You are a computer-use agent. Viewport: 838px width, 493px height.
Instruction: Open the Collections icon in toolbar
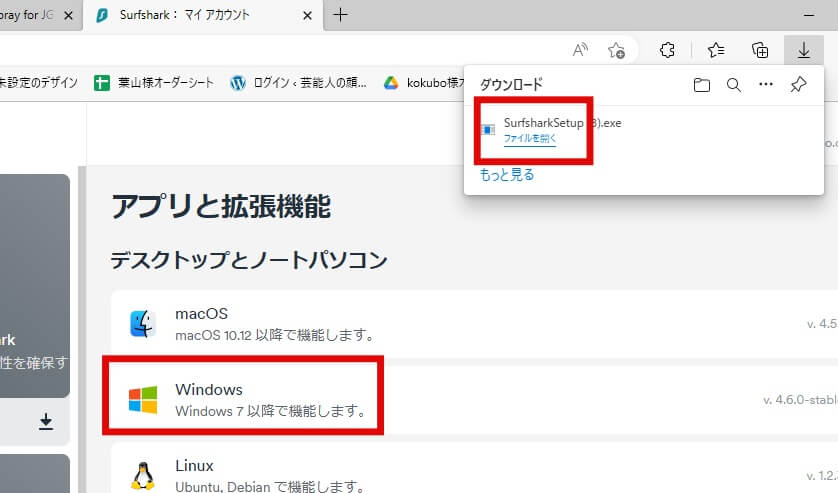click(x=760, y=50)
